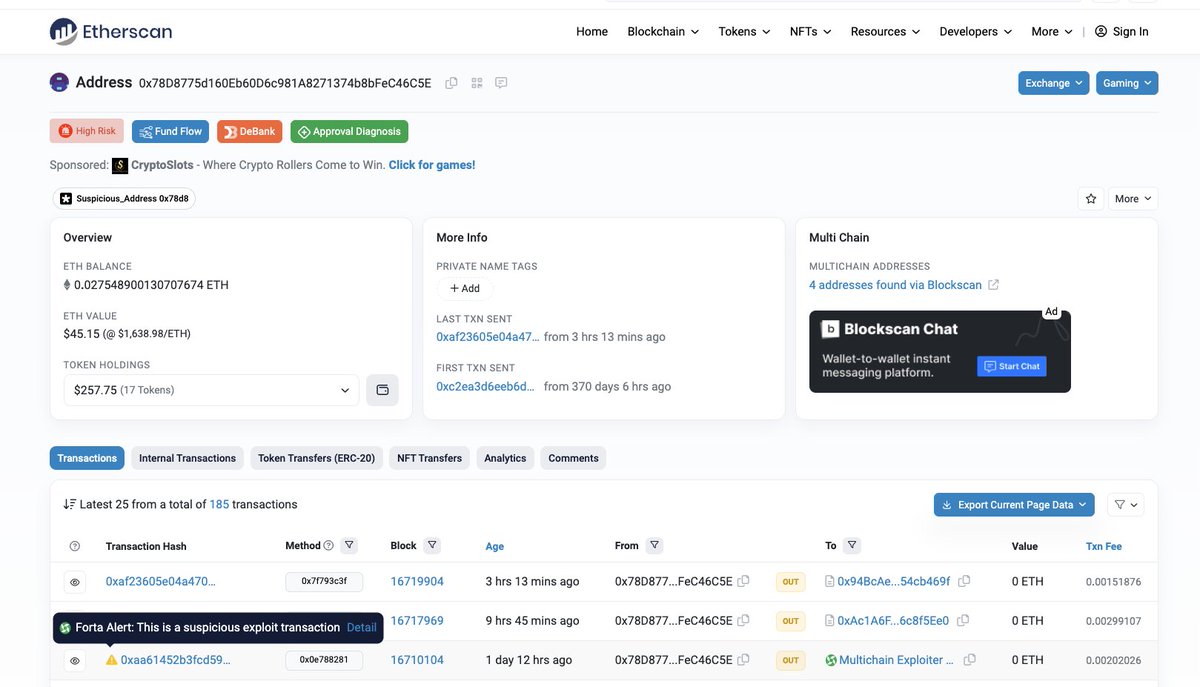Run Approval Diagnosis
The width and height of the screenshot is (1200, 687).
point(349,131)
